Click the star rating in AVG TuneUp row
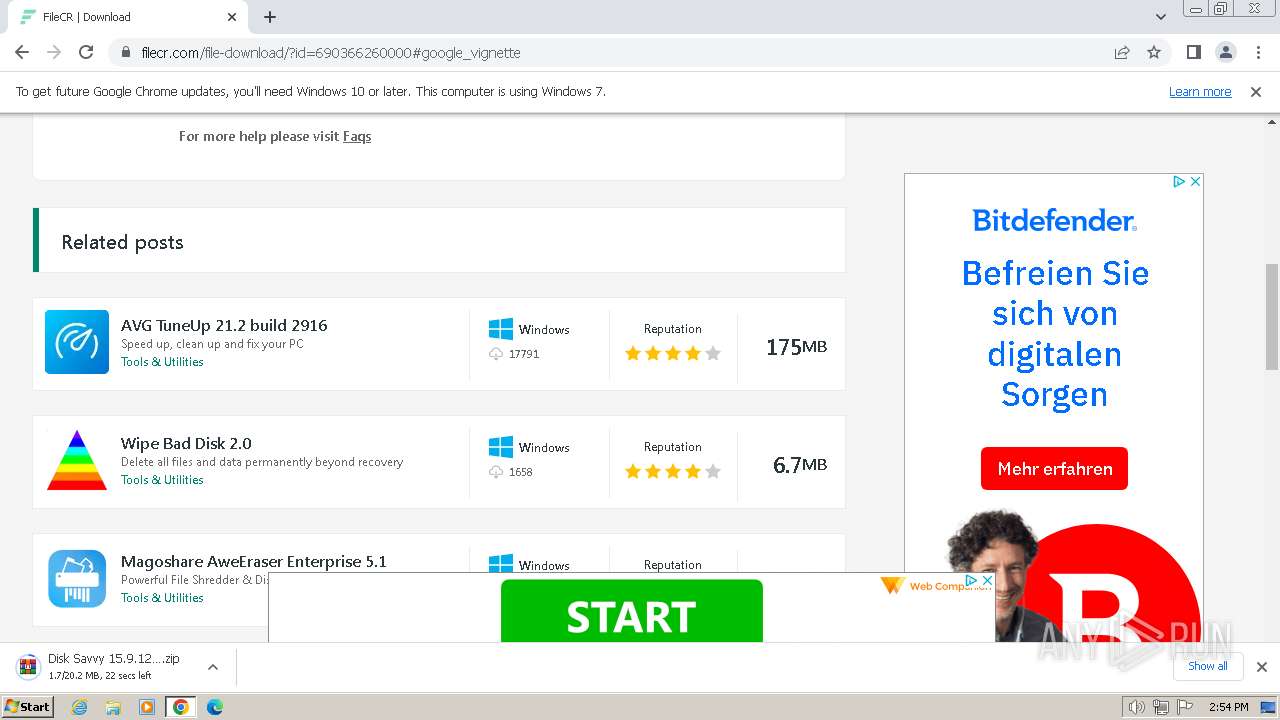The height and width of the screenshot is (720, 1280). (672, 353)
